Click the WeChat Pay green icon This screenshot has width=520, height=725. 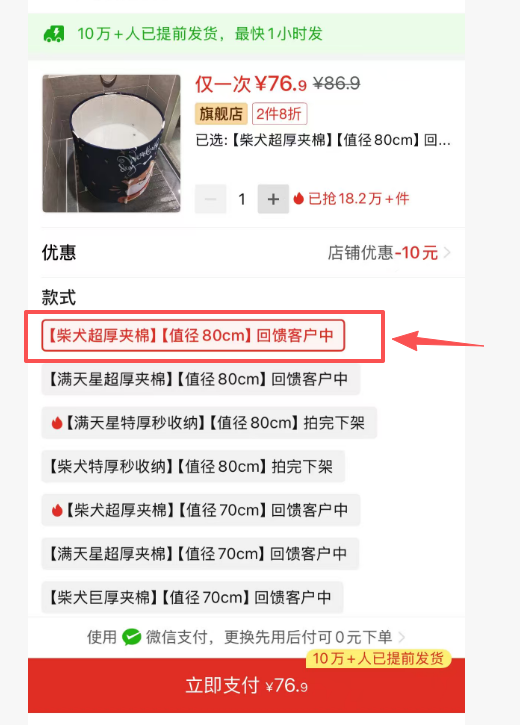(131, 637)
